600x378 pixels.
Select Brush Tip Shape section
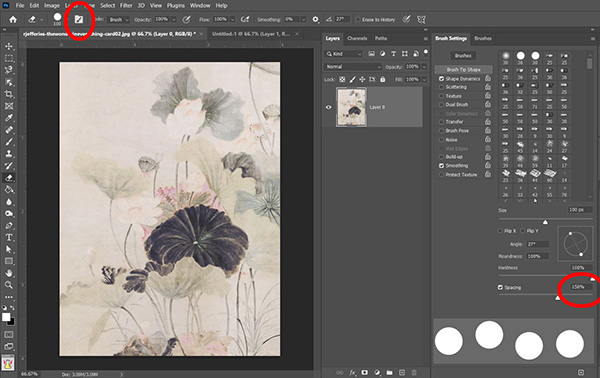pos(463,70)
